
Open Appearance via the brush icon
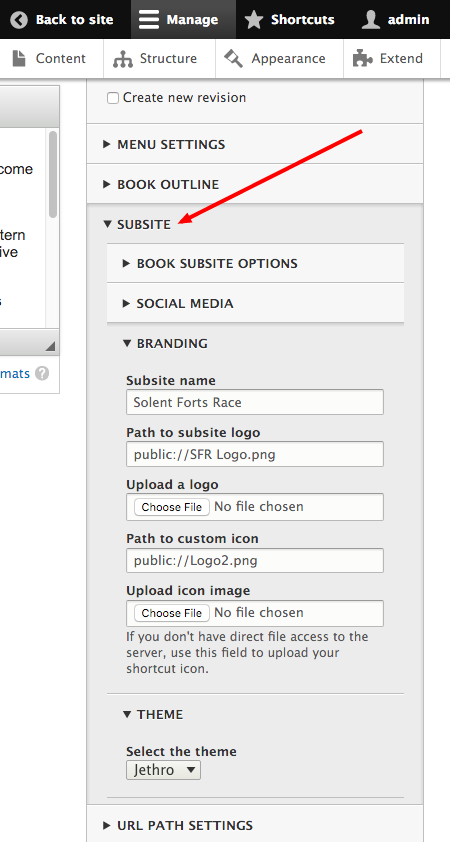(234, 58)
